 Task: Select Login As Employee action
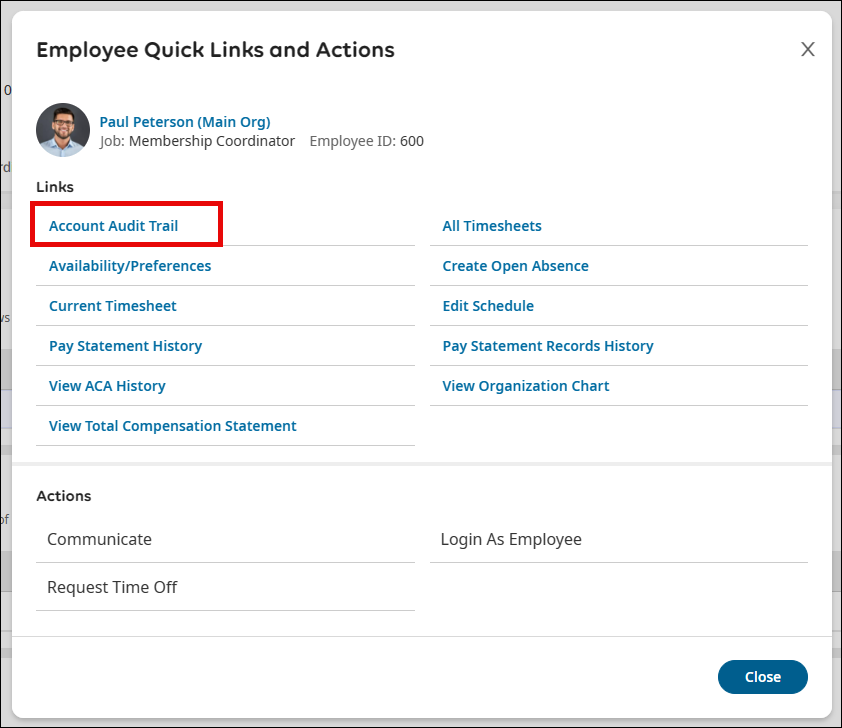tap(511, 539)
